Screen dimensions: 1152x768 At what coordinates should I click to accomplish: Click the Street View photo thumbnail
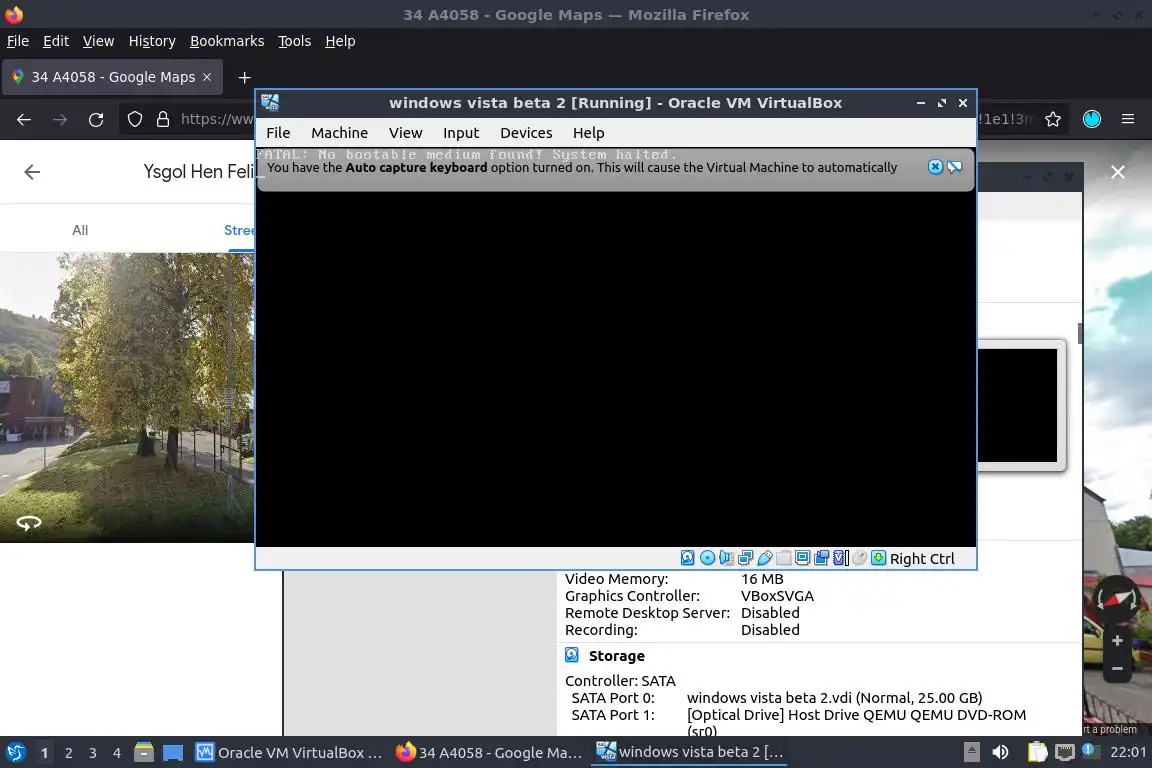pos(127,398)
